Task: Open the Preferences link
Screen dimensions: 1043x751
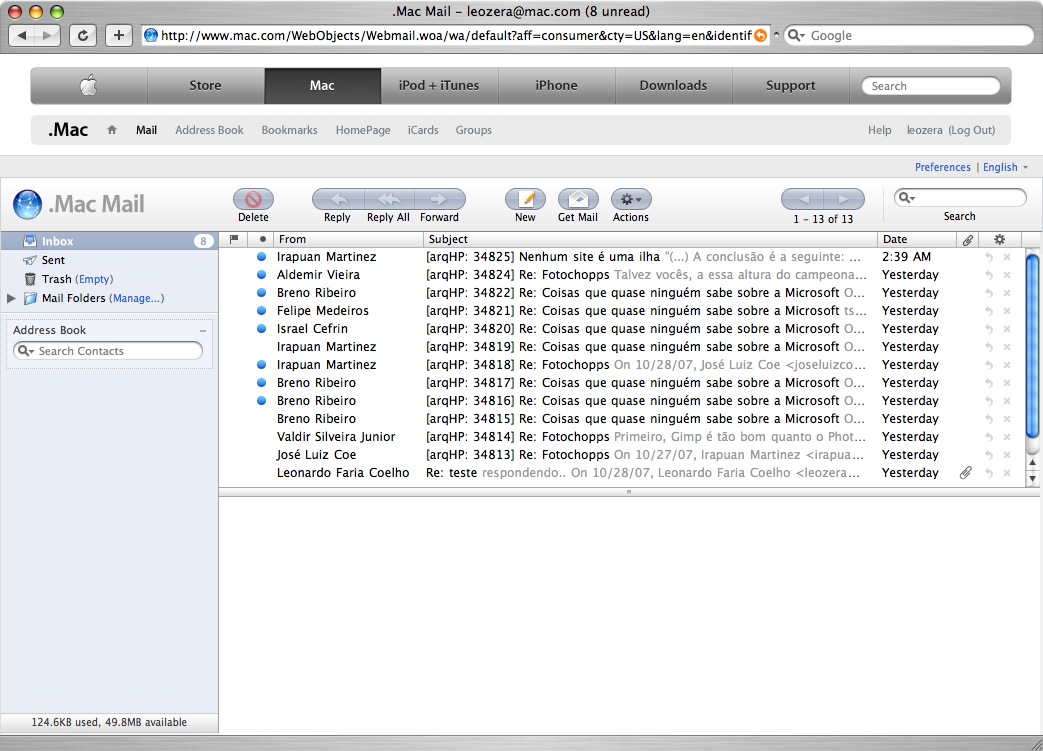Action: pyautogui.click(x=943, y=167)
